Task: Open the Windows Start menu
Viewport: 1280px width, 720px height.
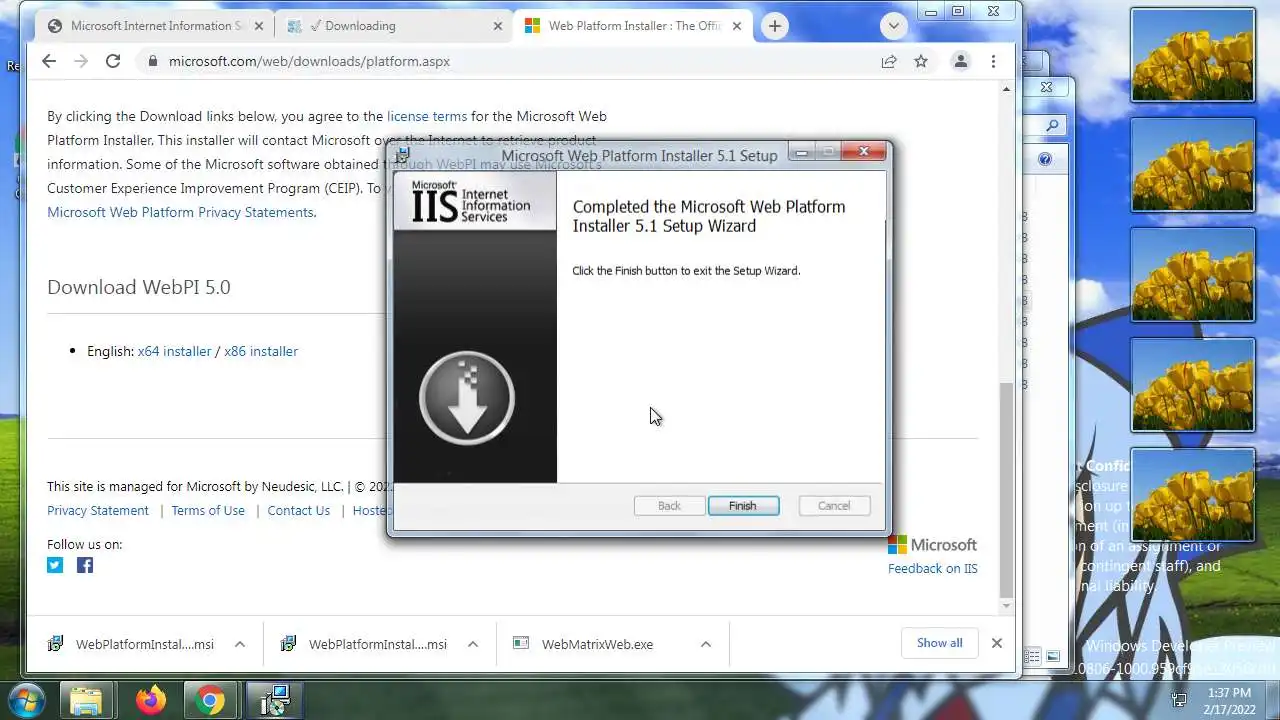Action: pos(25,700)
